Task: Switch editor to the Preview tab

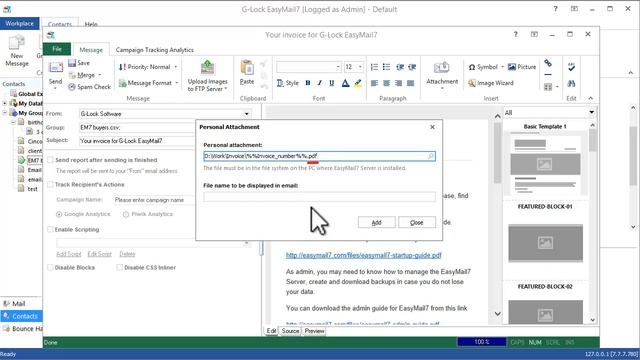Action: click(314, 331)
